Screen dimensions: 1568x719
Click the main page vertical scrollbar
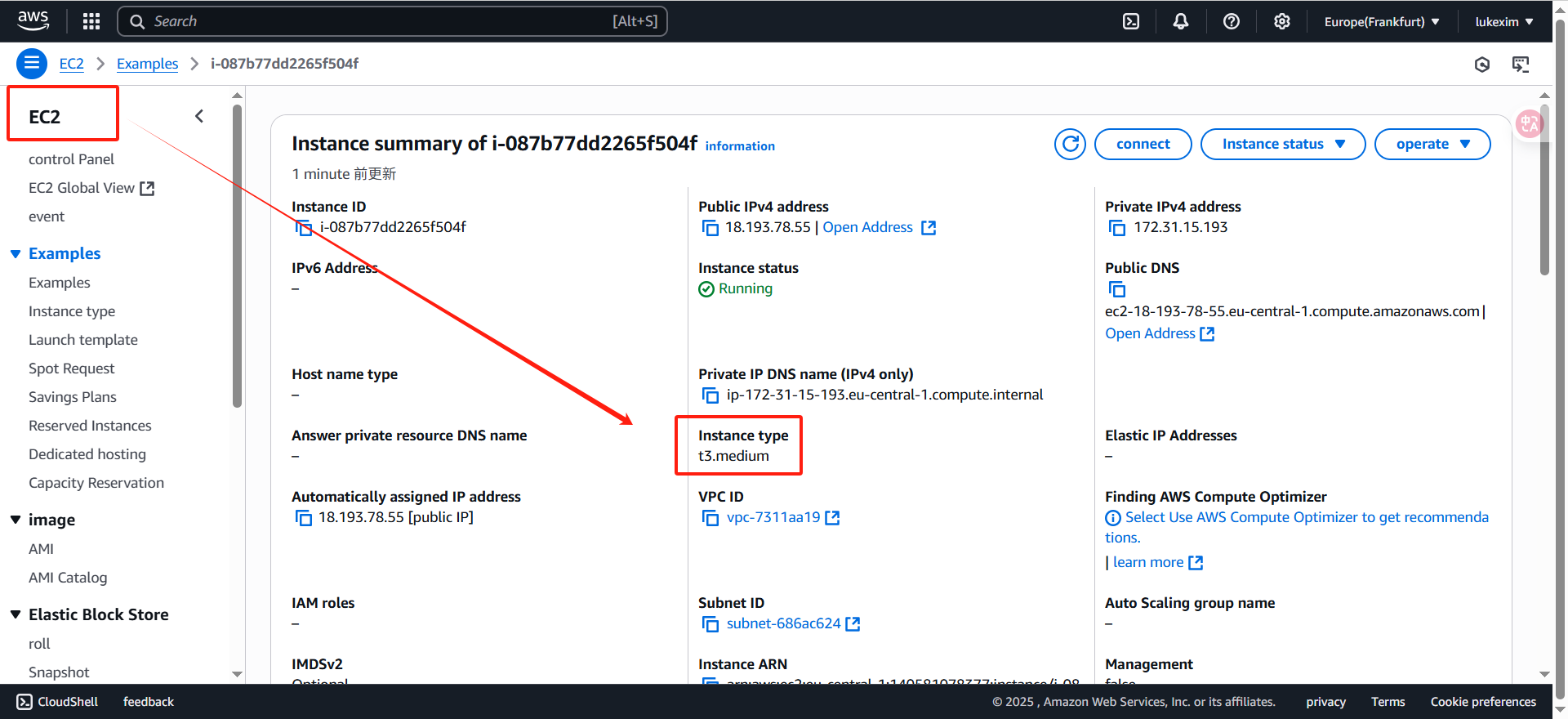pos(1544,188)
